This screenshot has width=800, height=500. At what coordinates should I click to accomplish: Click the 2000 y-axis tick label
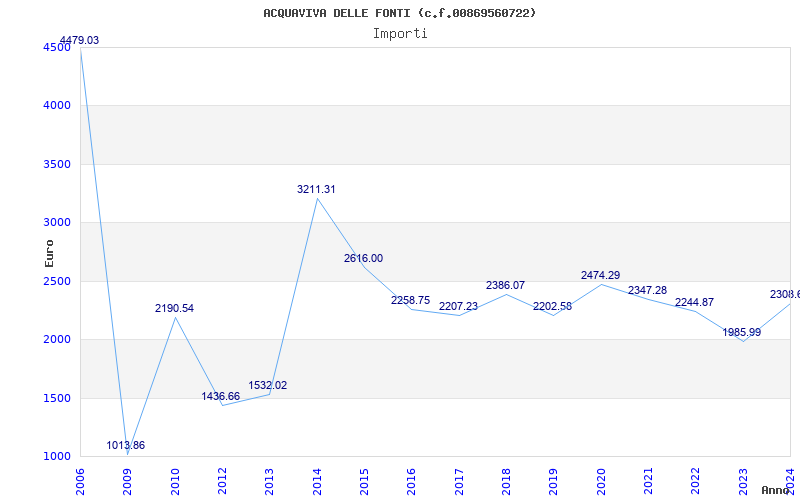tap(57, 339)
